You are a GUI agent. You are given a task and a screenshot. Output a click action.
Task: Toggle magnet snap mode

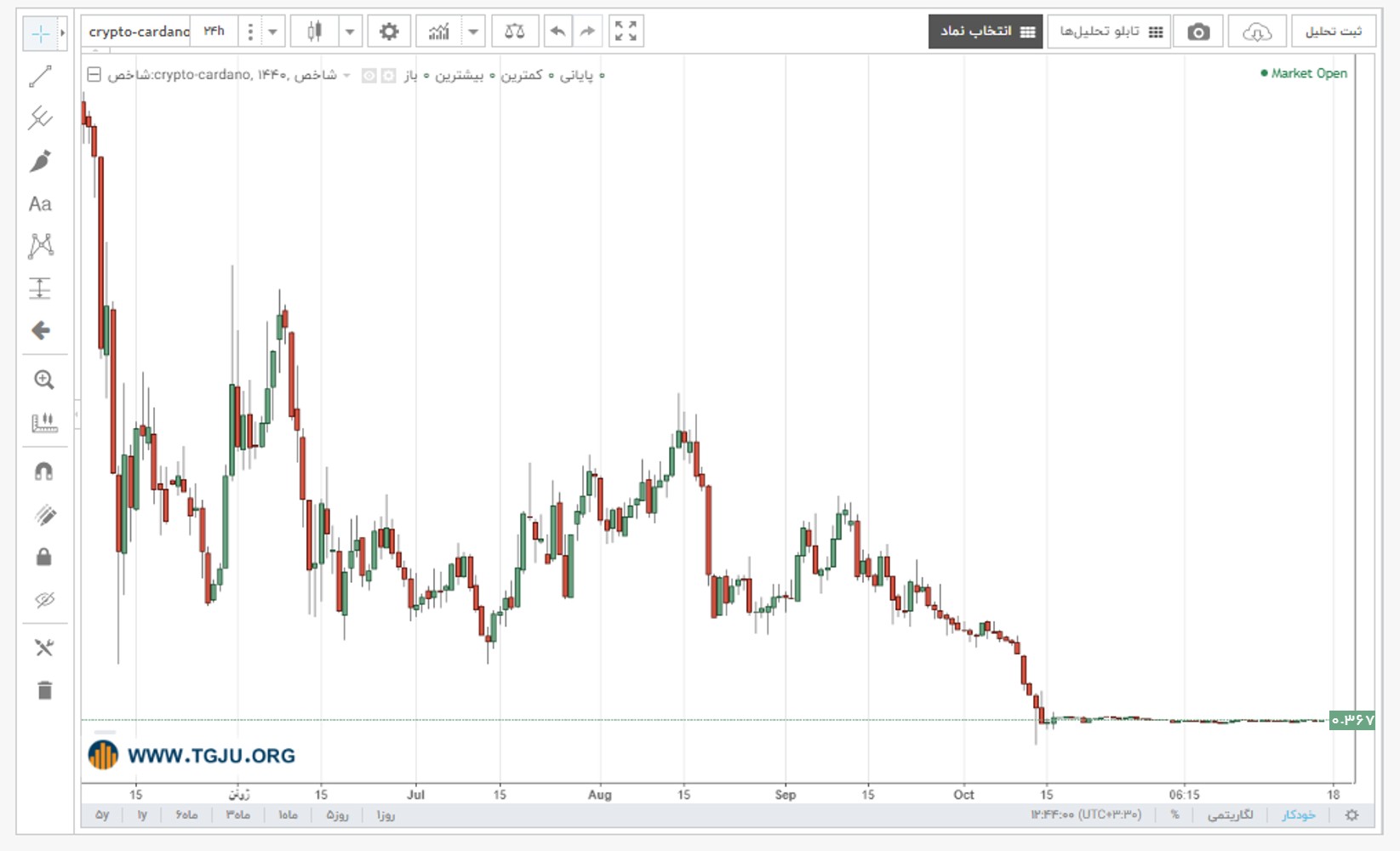[x=43, y=471]
